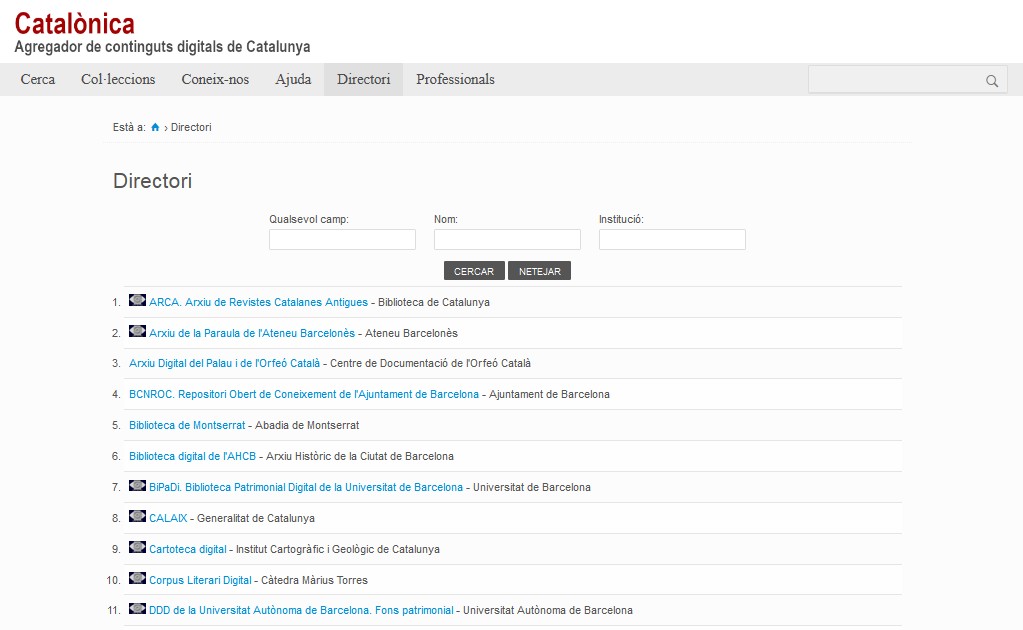Click the CERCAR button
The image size is (1023, 630).
(x=474, y=271)
